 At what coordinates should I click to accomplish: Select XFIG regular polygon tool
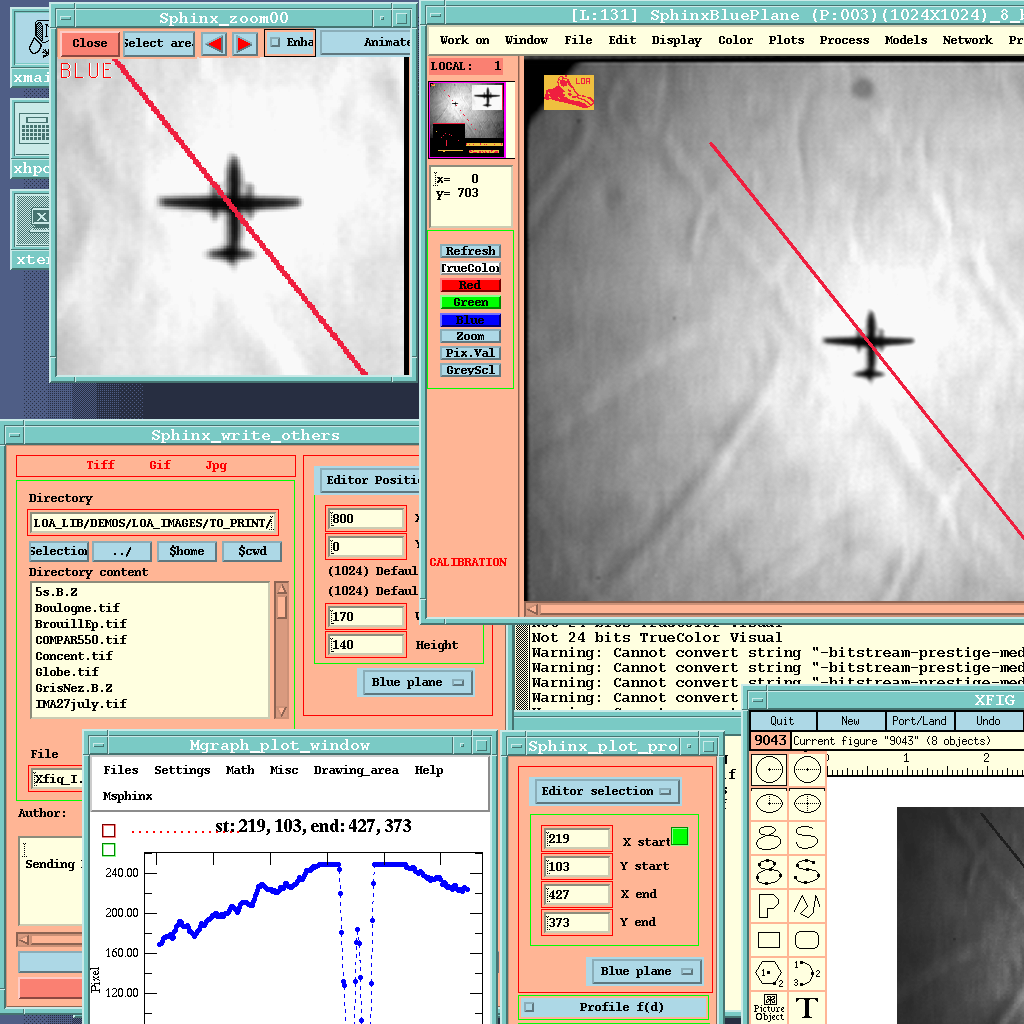[769, 974]
